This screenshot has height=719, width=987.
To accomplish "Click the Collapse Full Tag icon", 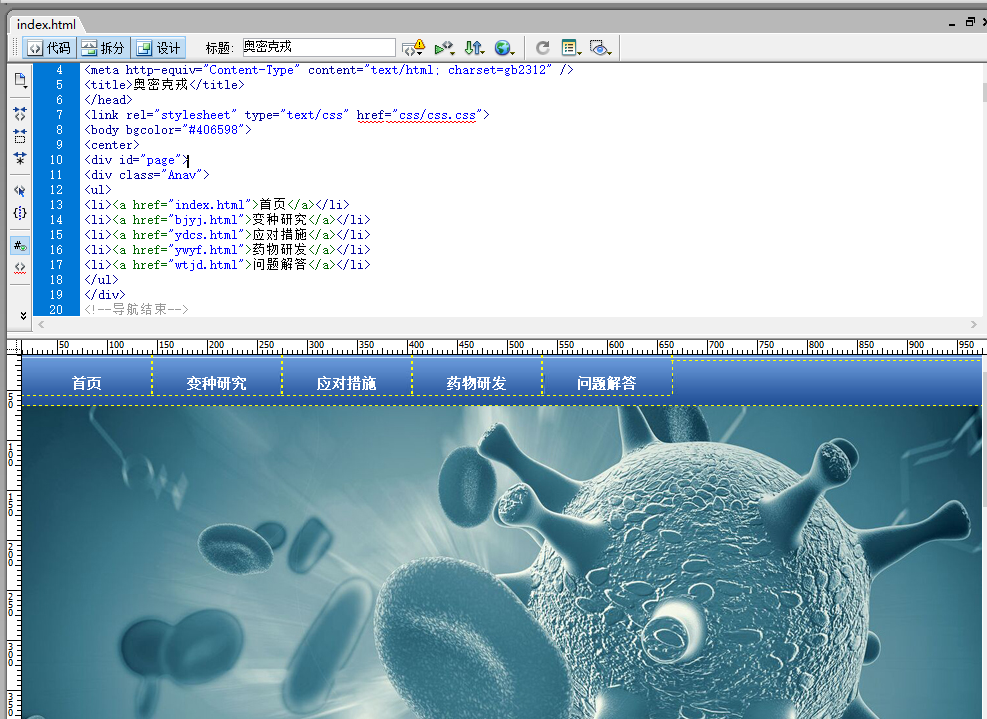I will coord(20,114).
